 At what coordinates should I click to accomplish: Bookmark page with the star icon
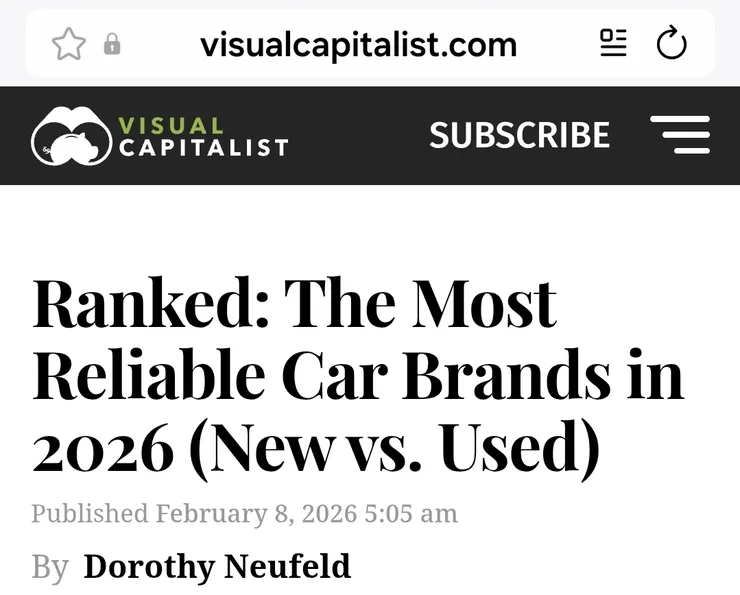(69, 44)
